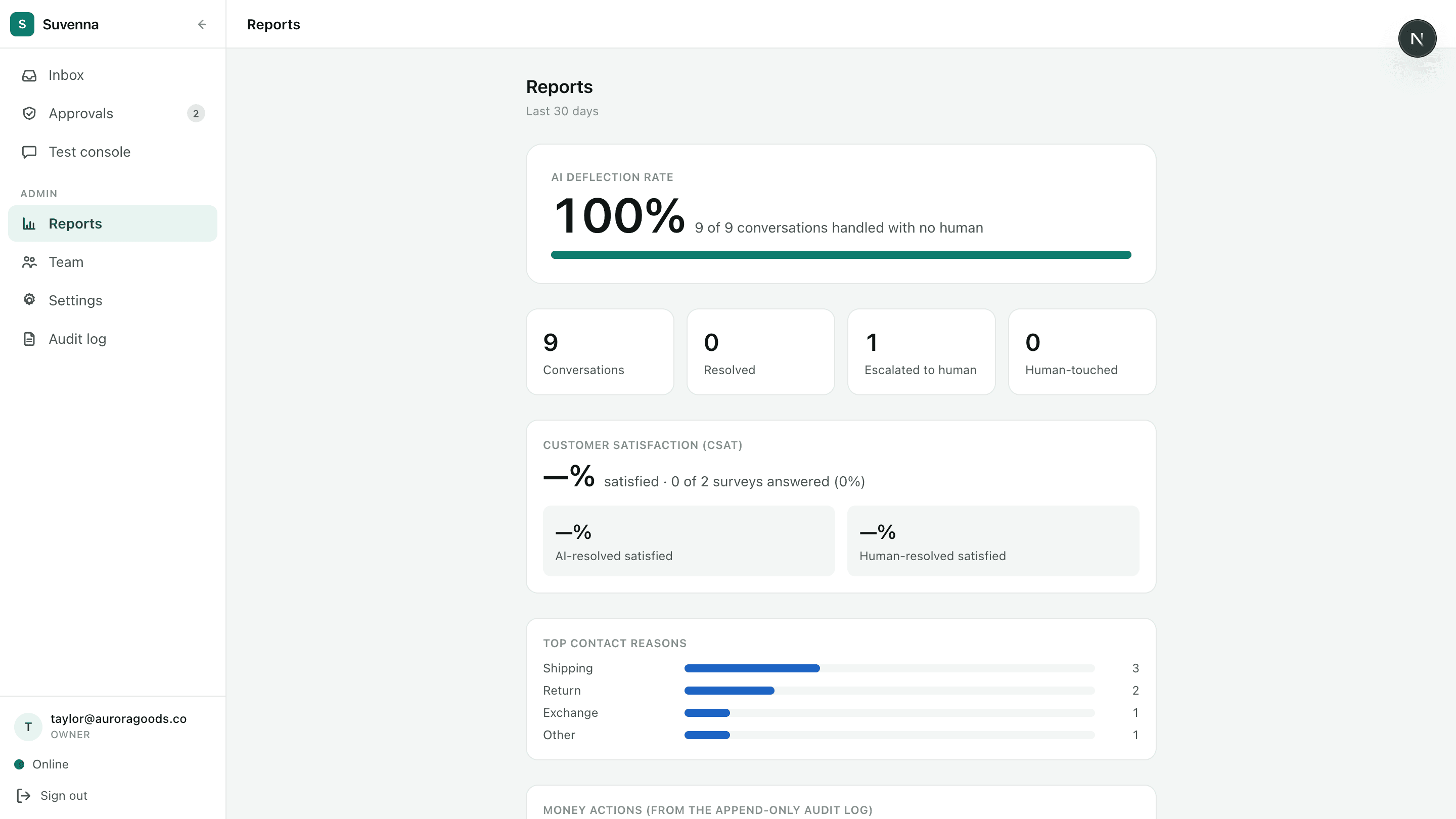Click the Human-resolved satisfied card

993,541
